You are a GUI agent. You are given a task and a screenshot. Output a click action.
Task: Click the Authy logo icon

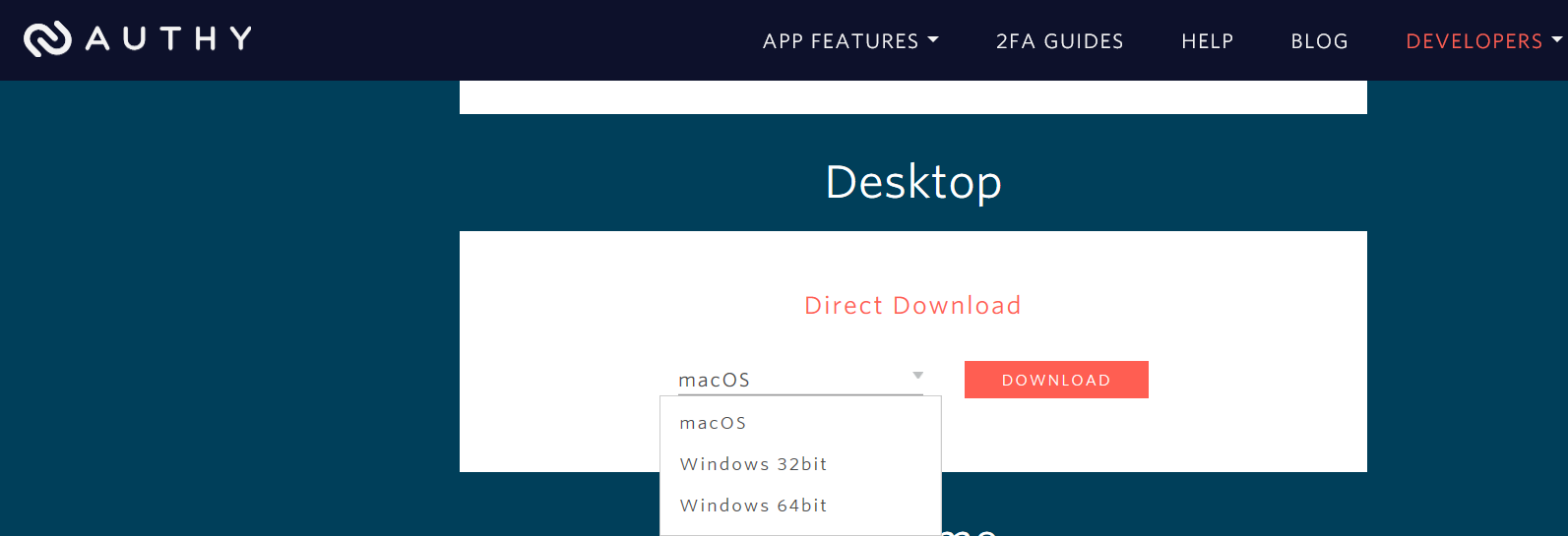(x=47, y=38)
